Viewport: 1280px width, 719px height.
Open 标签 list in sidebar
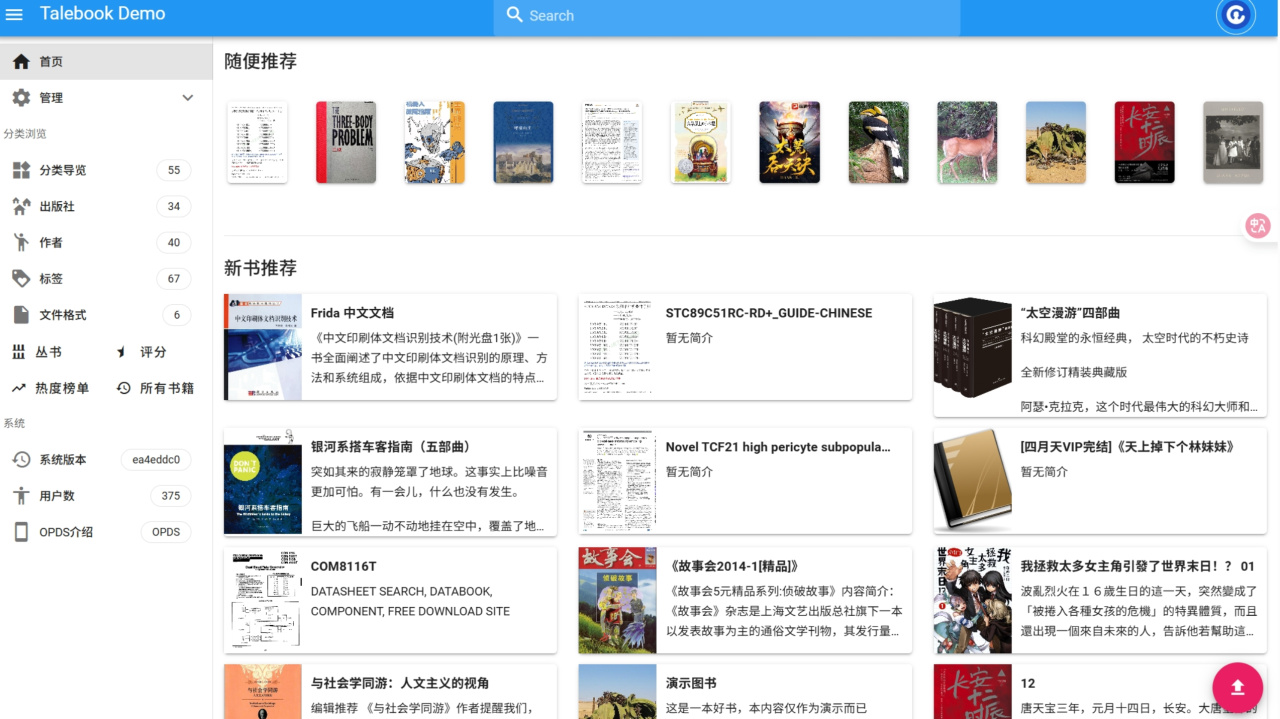[106, 279]
